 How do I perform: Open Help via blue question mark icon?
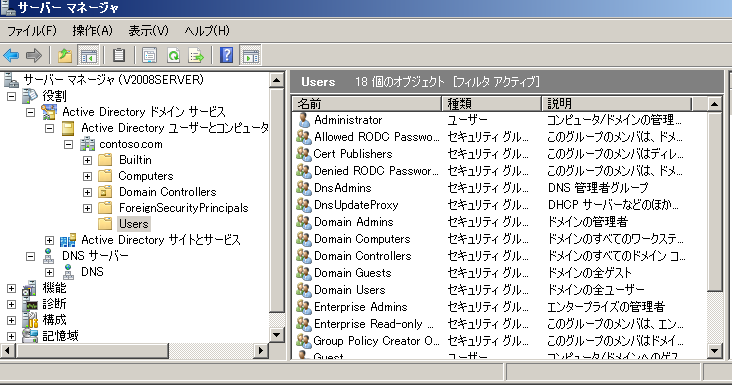coord(226,55)
